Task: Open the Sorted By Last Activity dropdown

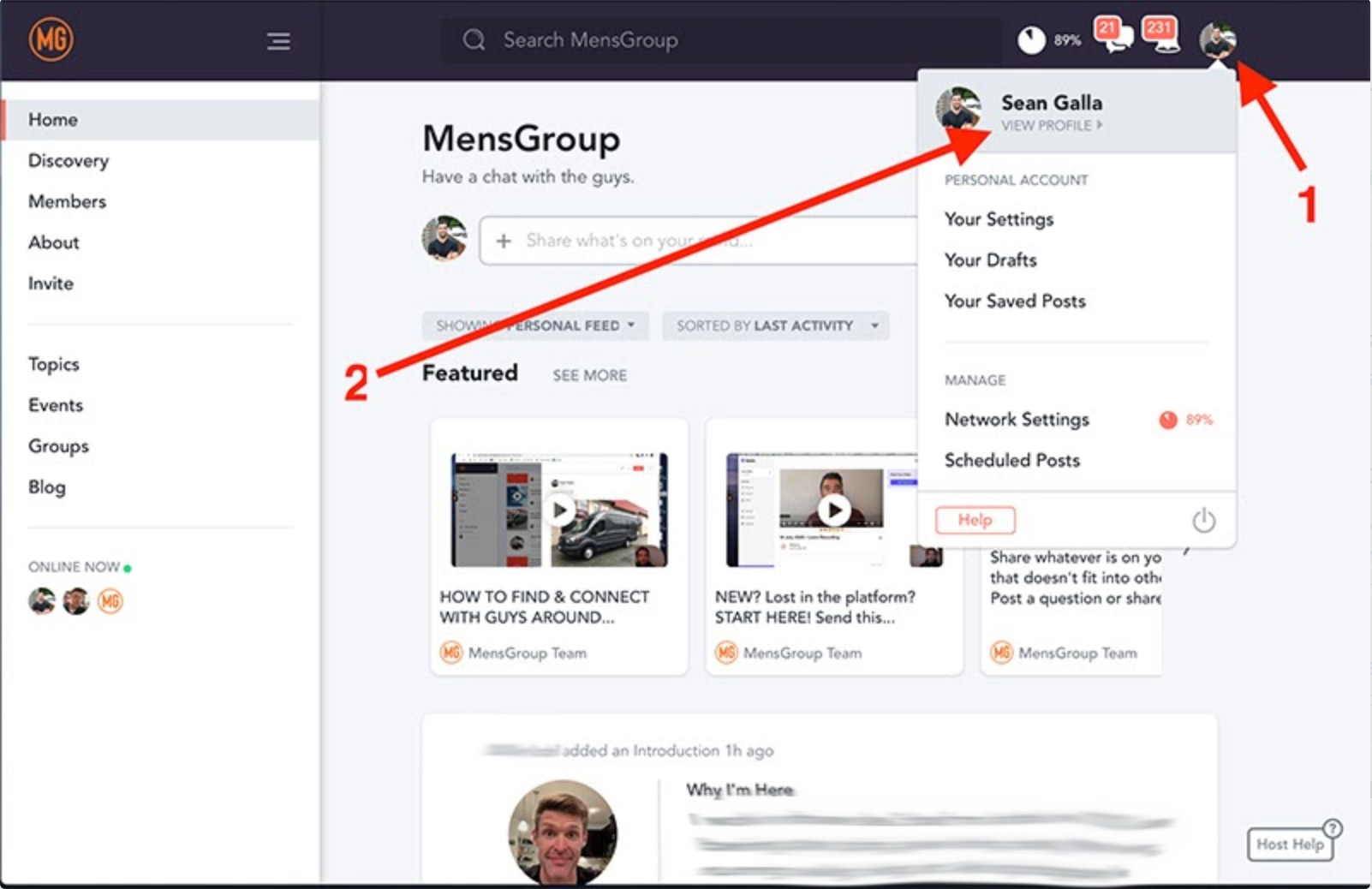Action: pos(776,325)
